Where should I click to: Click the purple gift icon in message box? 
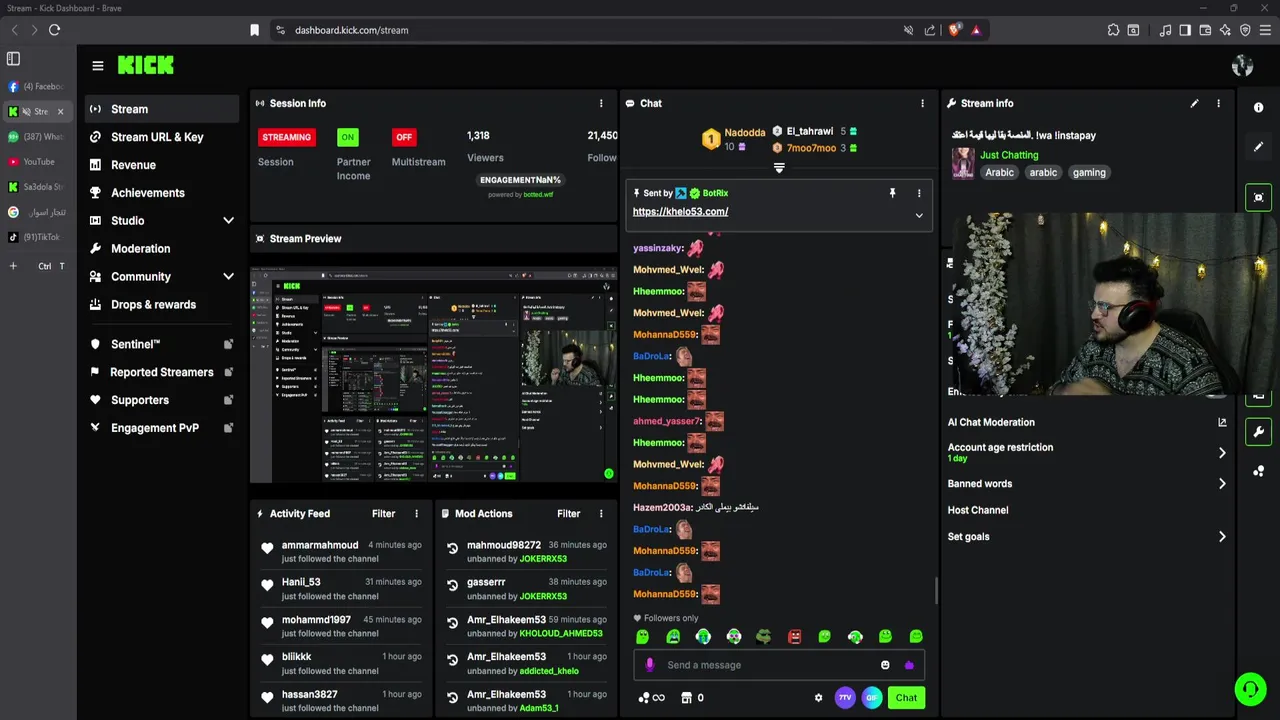tap(909, 665)
